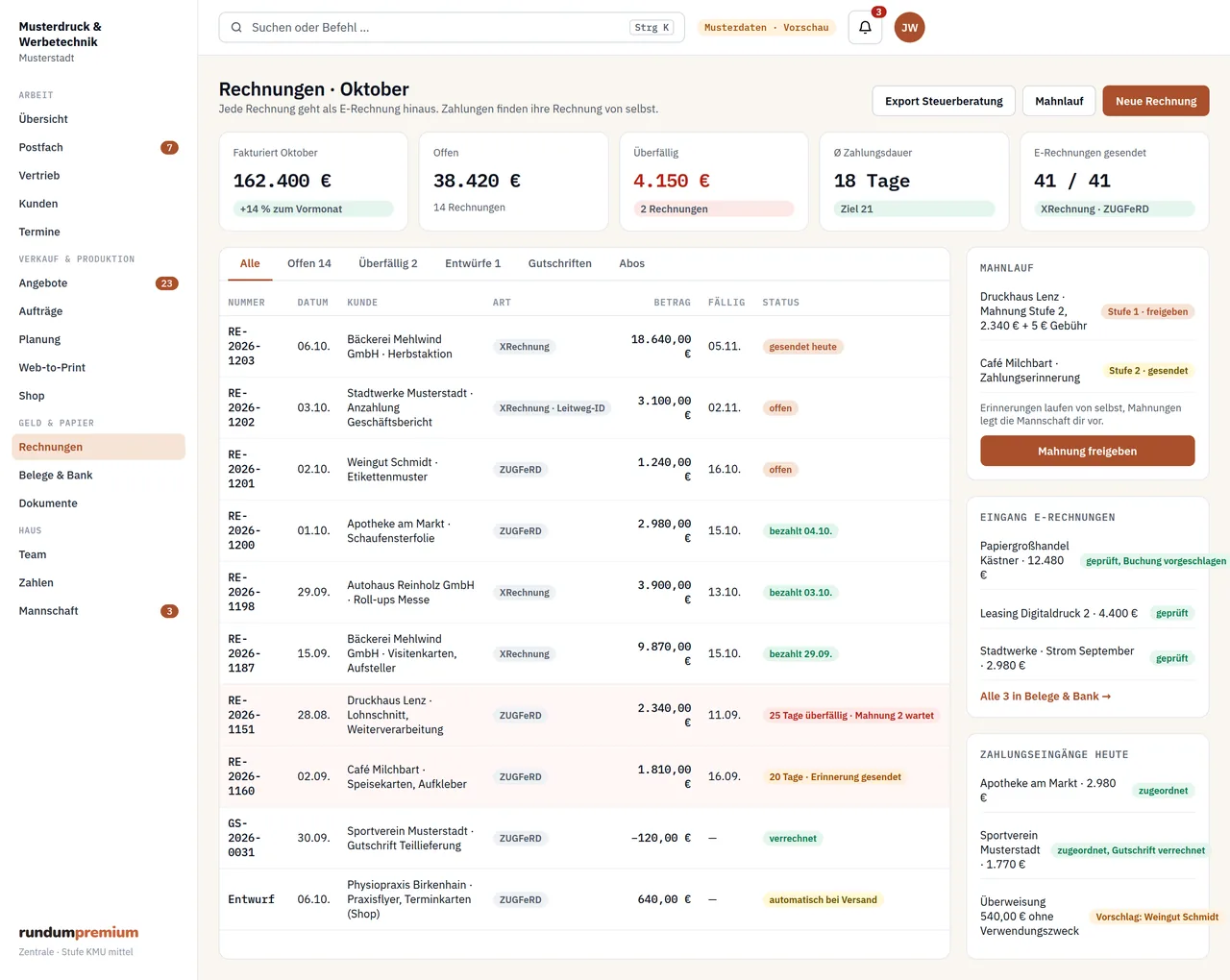Open the Abos tab

[x=632, y=263]
